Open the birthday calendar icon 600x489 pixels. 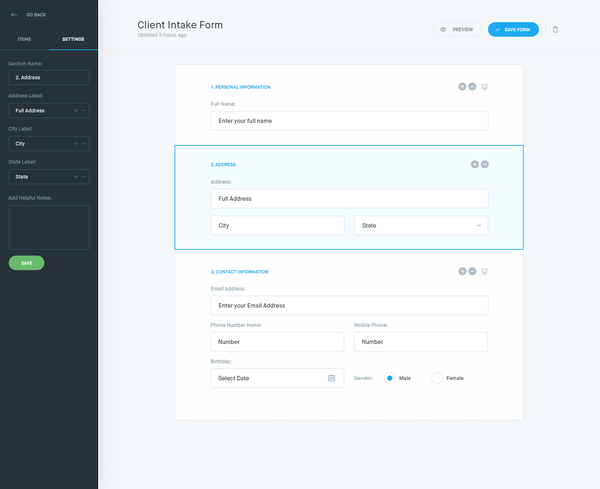coord(331,378)
